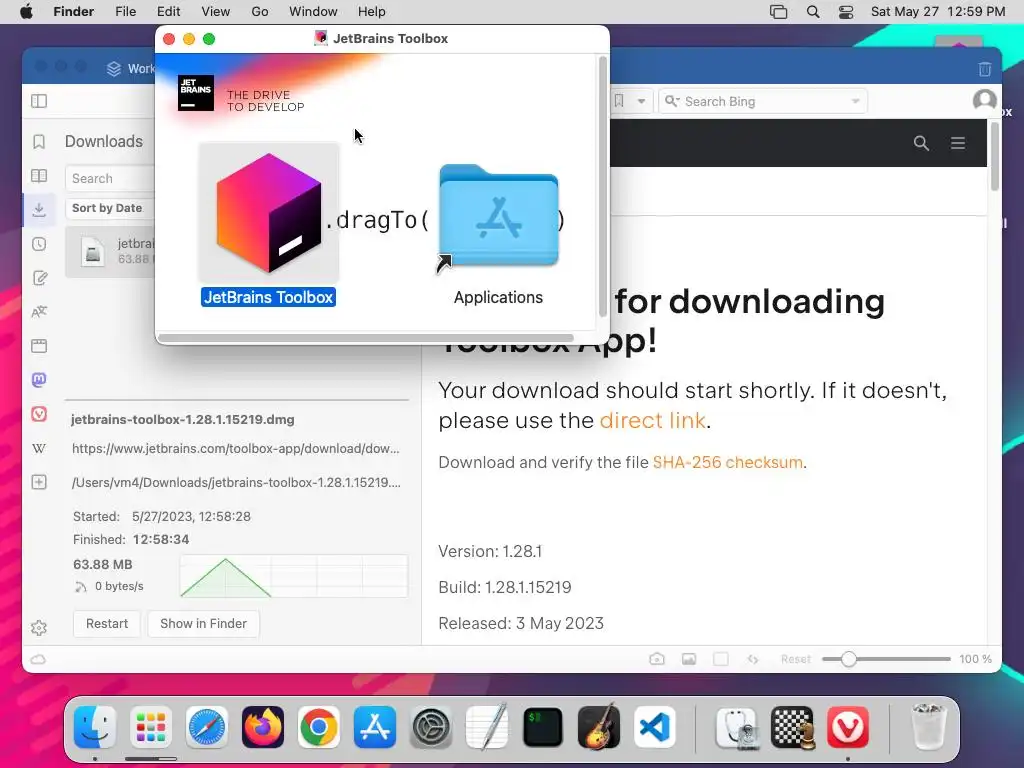Toggle images icon in Vivaldi status bar
Screen dimensions: 1024x768
(x=689, y=660)
